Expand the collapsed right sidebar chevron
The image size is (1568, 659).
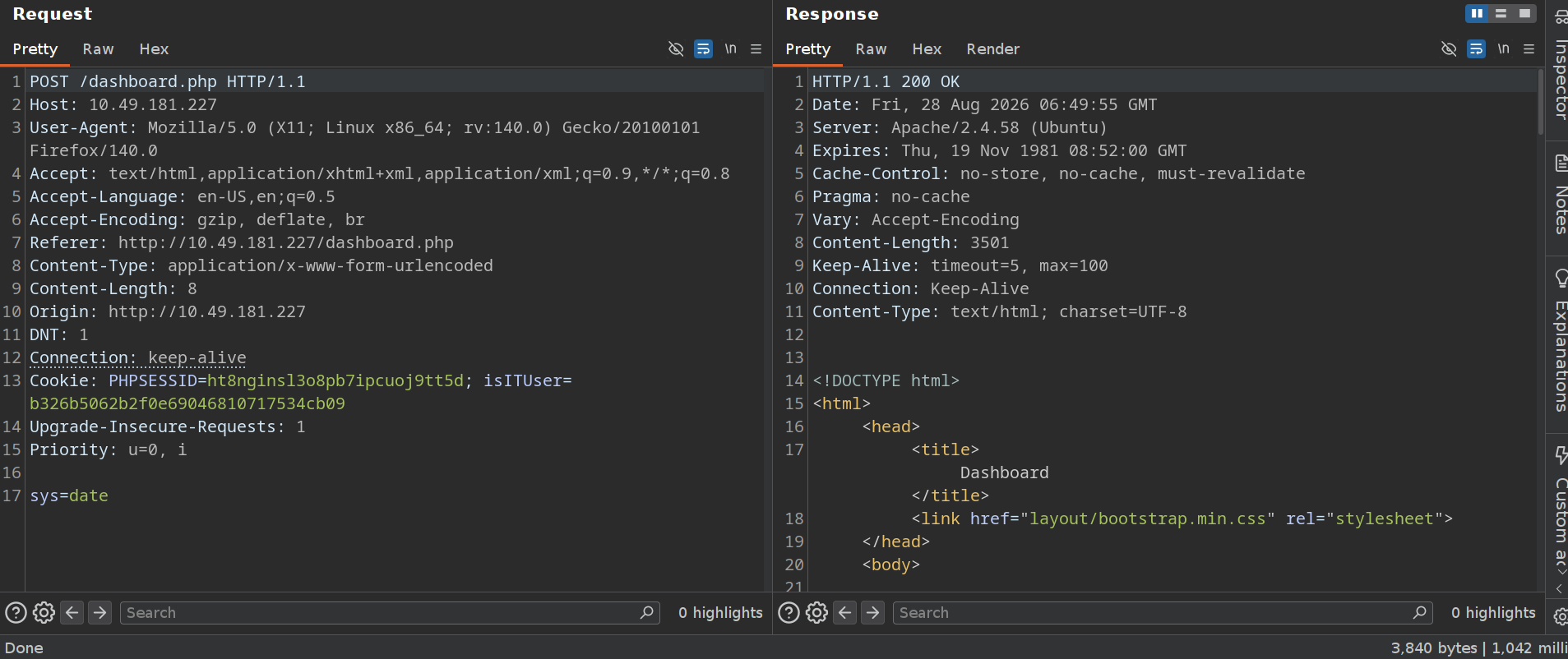pyautogui.click(x=1559, y=588)
